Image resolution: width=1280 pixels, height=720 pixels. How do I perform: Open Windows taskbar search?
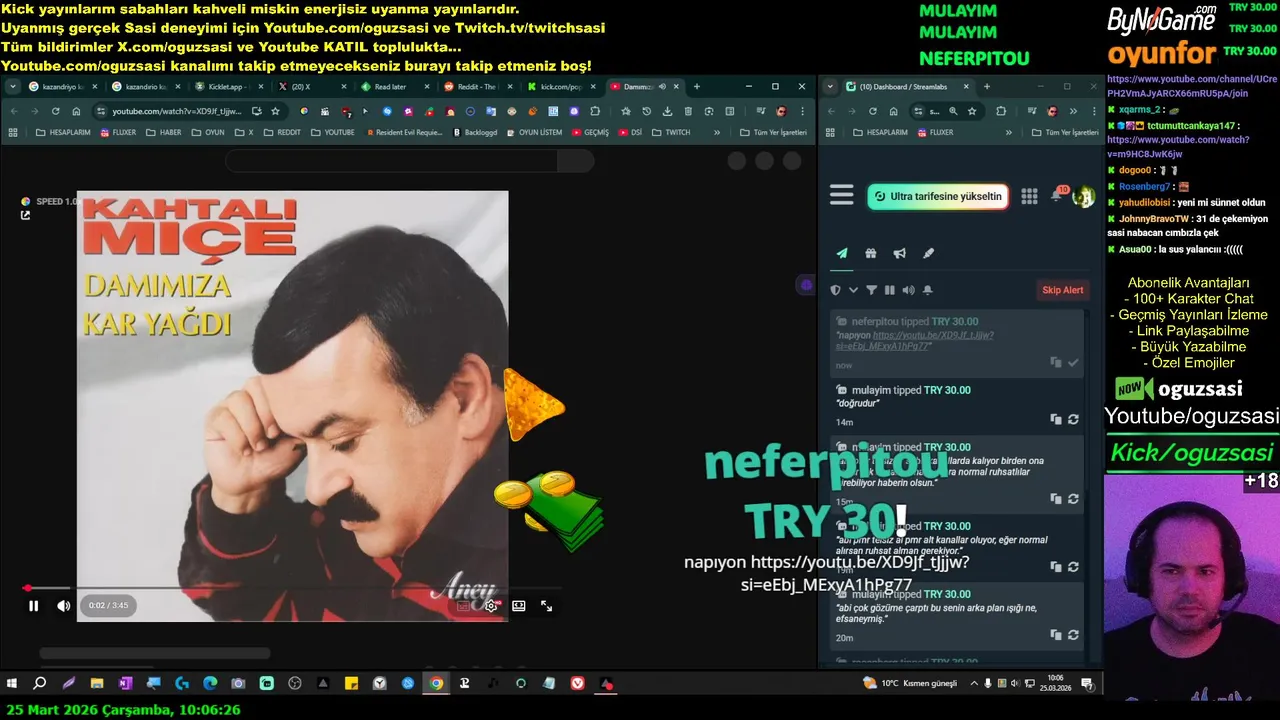[x=40, y=683]
